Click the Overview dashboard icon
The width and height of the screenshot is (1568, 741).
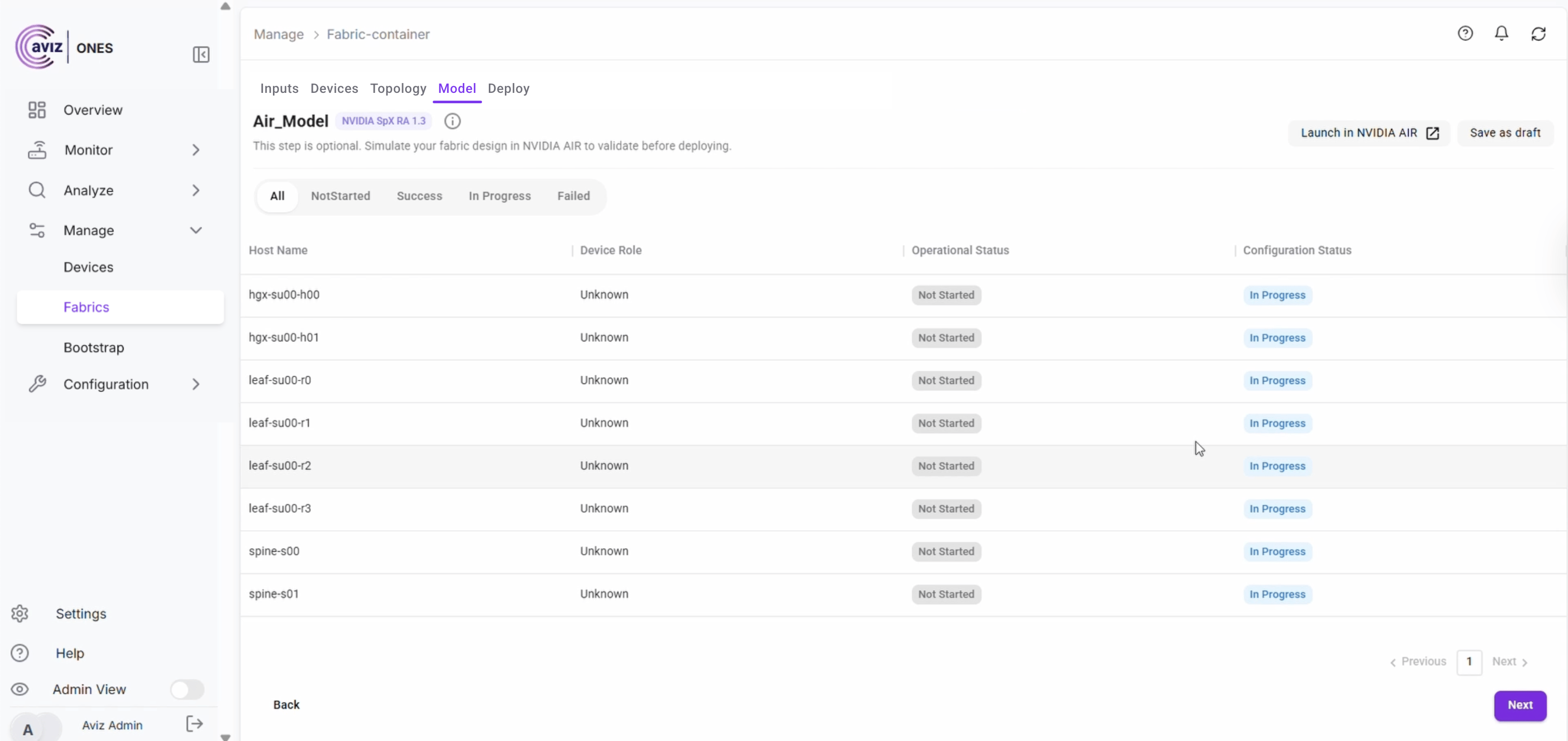point(37,110)
